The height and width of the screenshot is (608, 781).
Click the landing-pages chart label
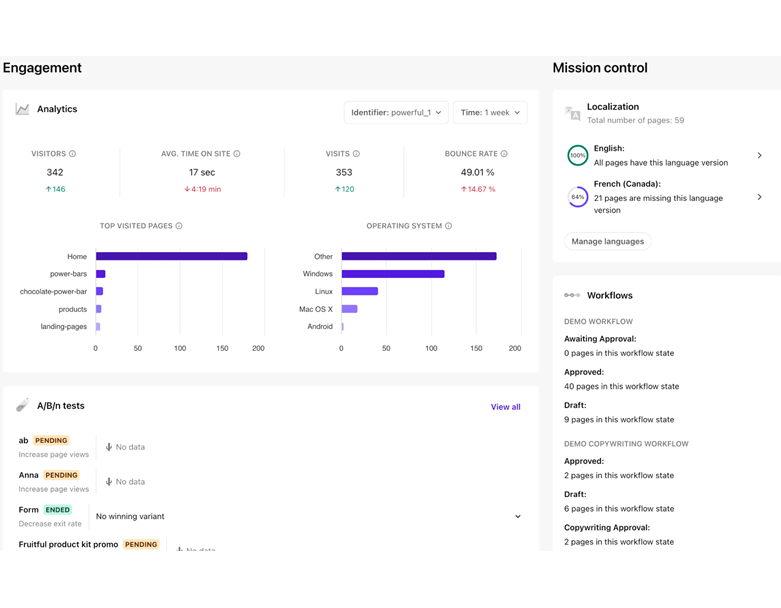pos(64,327)
